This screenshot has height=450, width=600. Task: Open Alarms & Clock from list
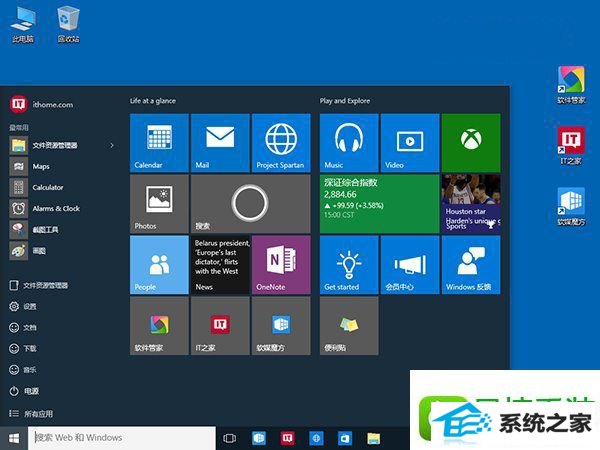click(61, 209)
